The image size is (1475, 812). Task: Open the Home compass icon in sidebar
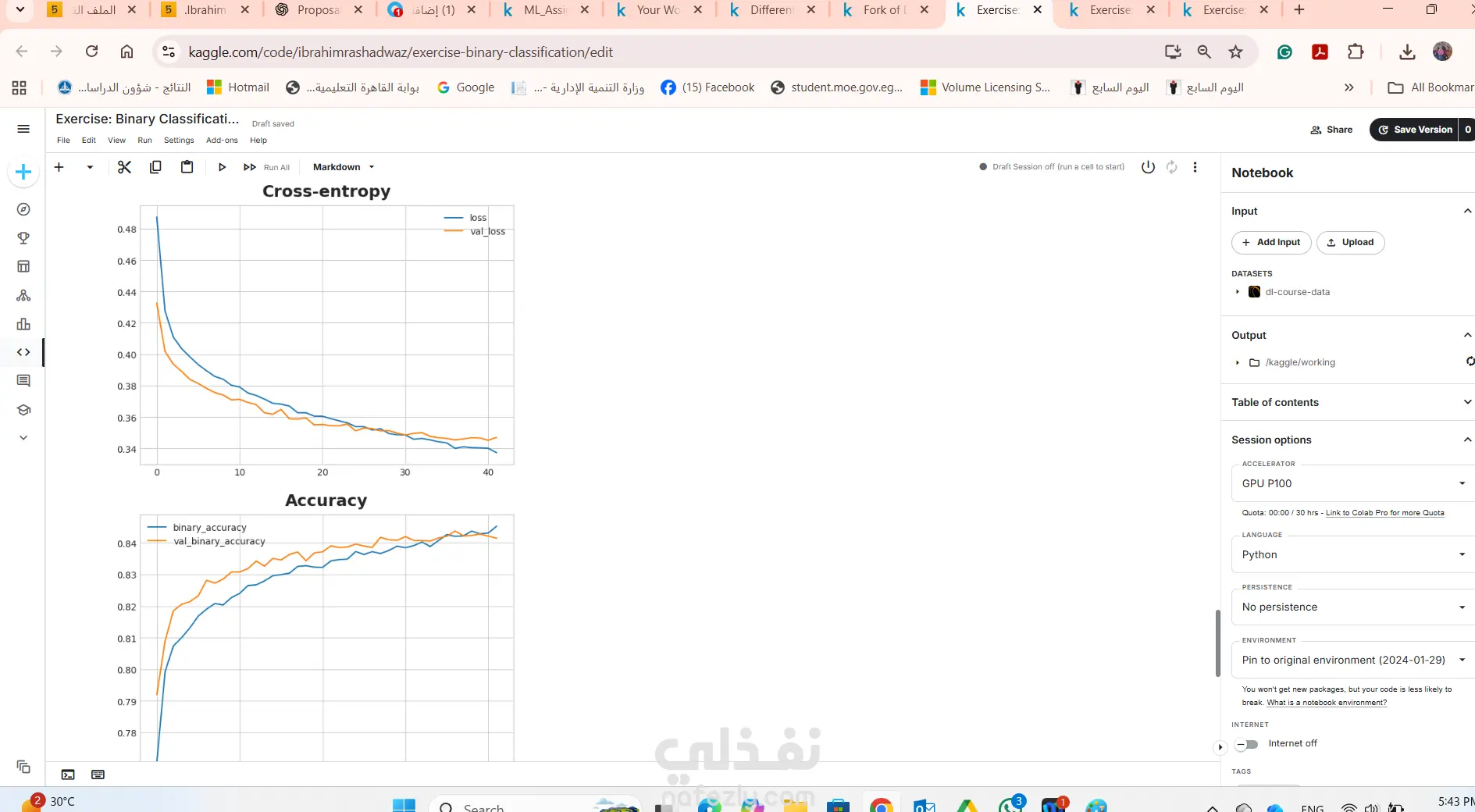pyautogui.click(x=23, y=209)
